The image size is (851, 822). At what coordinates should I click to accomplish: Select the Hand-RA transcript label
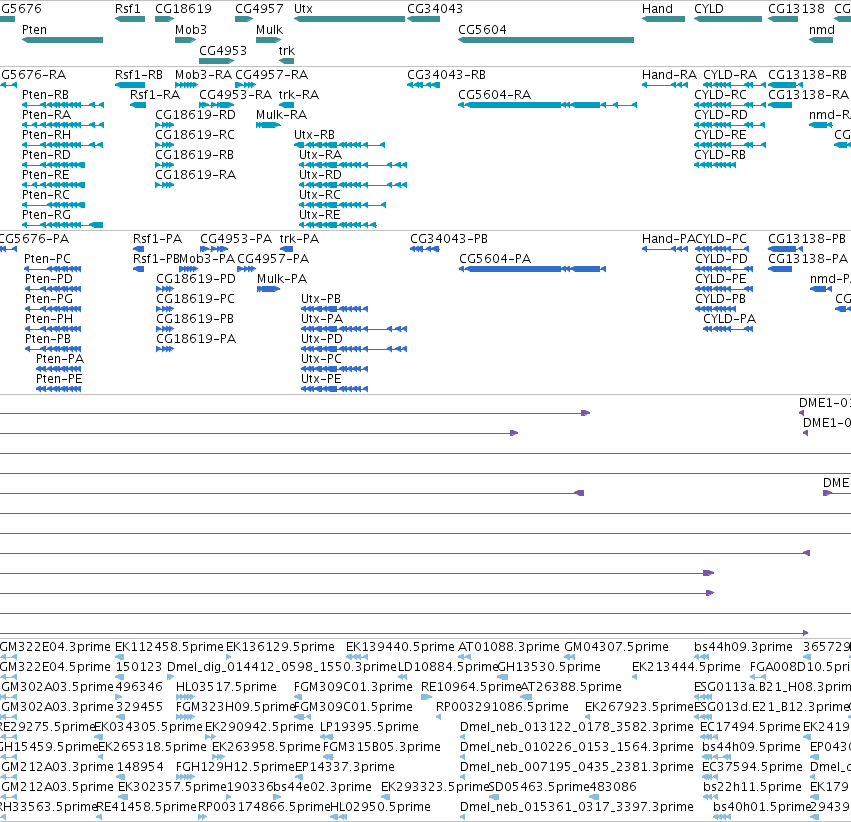669,75
